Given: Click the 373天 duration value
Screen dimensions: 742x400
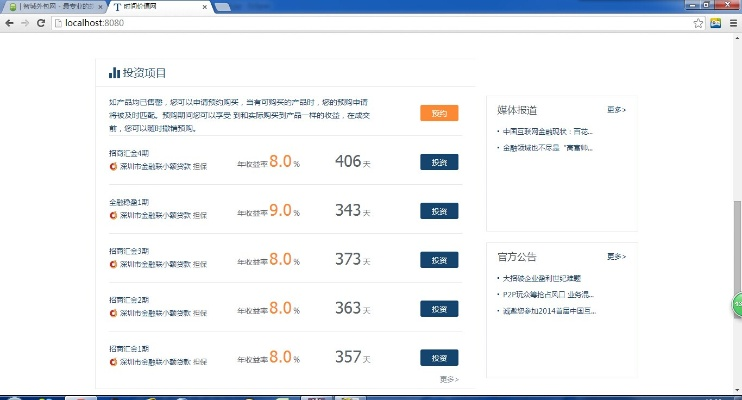Looking at the screenshot, I should coord(353,259).
